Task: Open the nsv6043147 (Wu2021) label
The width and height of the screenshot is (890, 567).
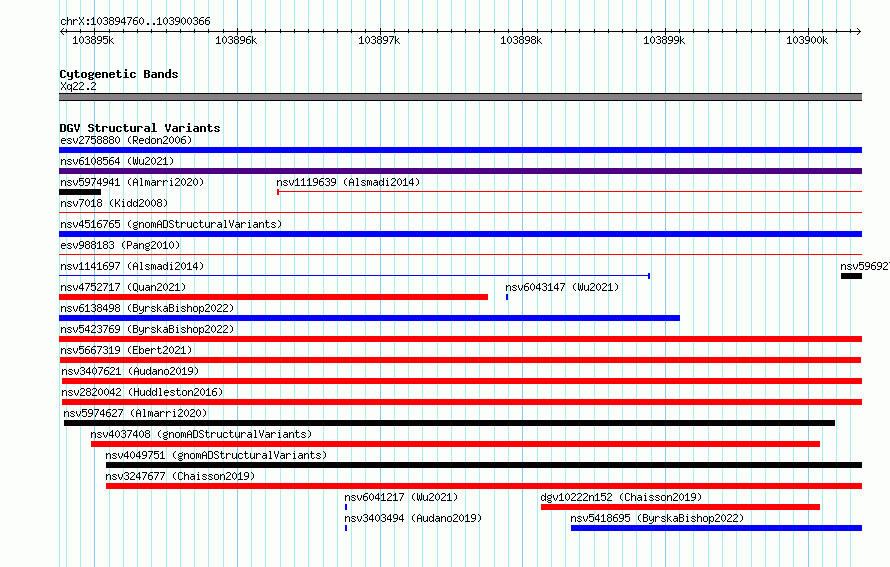Action: pos(562,287)
